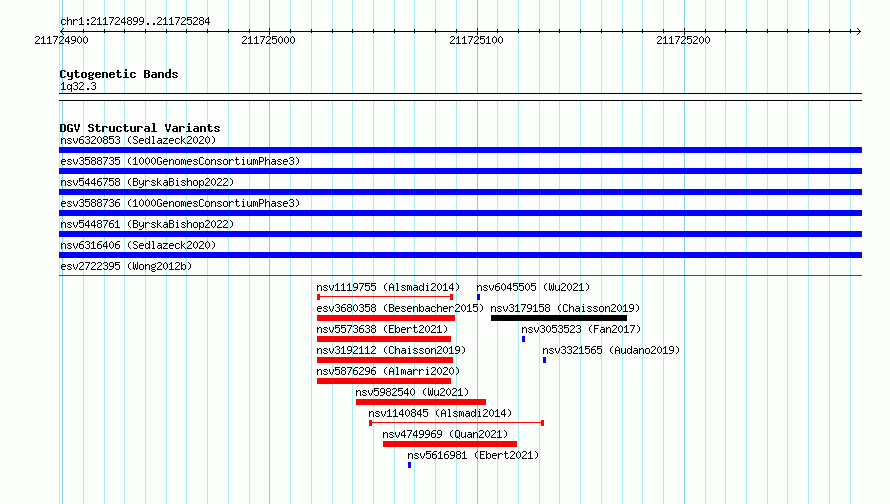890x504 pixels.
Task: Click blue marker under nsv3321565
Action: (x=544, y=360)
